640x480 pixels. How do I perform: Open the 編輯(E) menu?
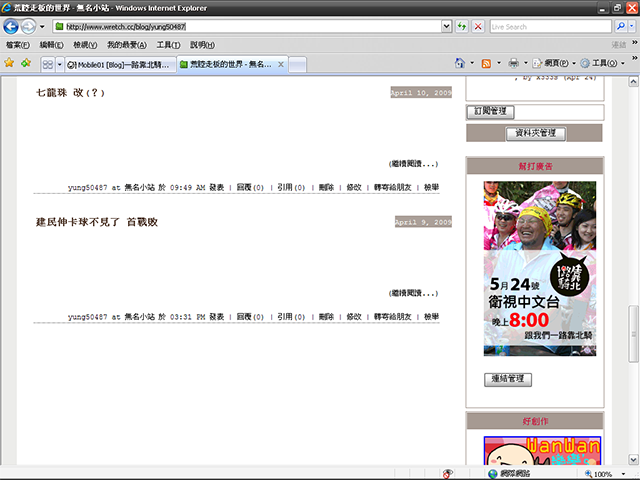click(51, 45)
